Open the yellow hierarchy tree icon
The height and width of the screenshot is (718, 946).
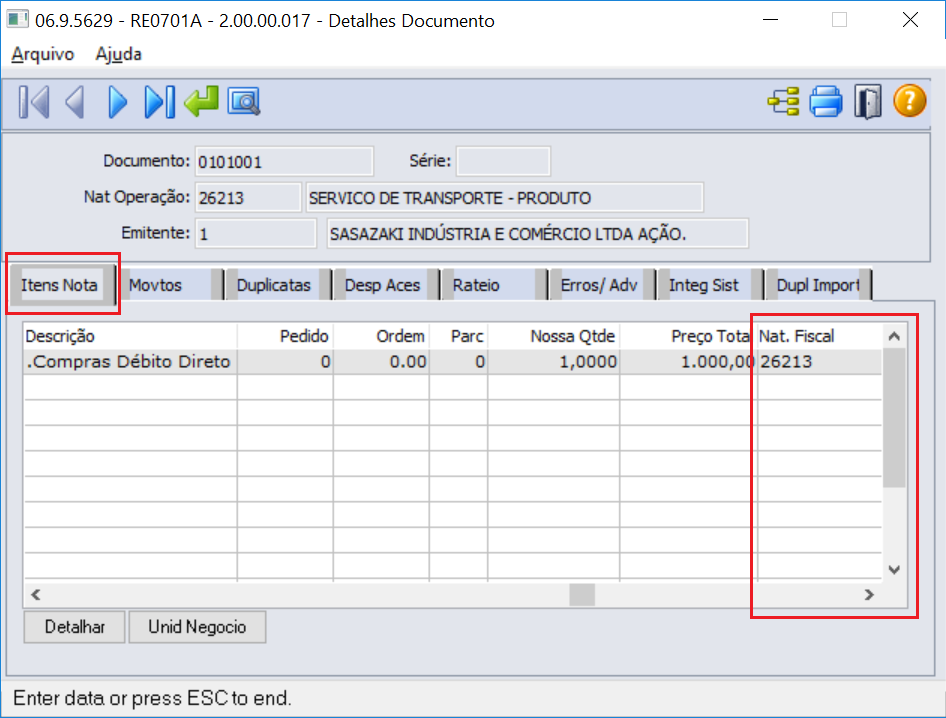(x=783, y=101)
